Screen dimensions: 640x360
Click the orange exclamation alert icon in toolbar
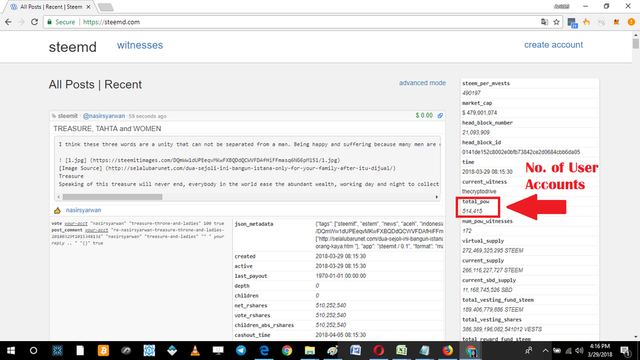[x=631, y=22]
